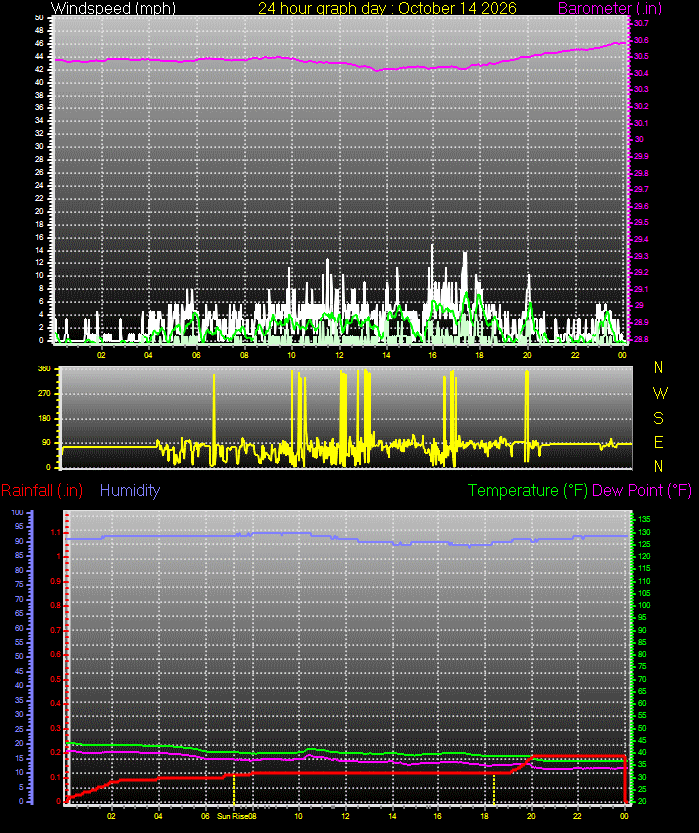Click hour 14 on lower graph axis
This screenshot has height=833, width=699.
[x=392, y=816]
